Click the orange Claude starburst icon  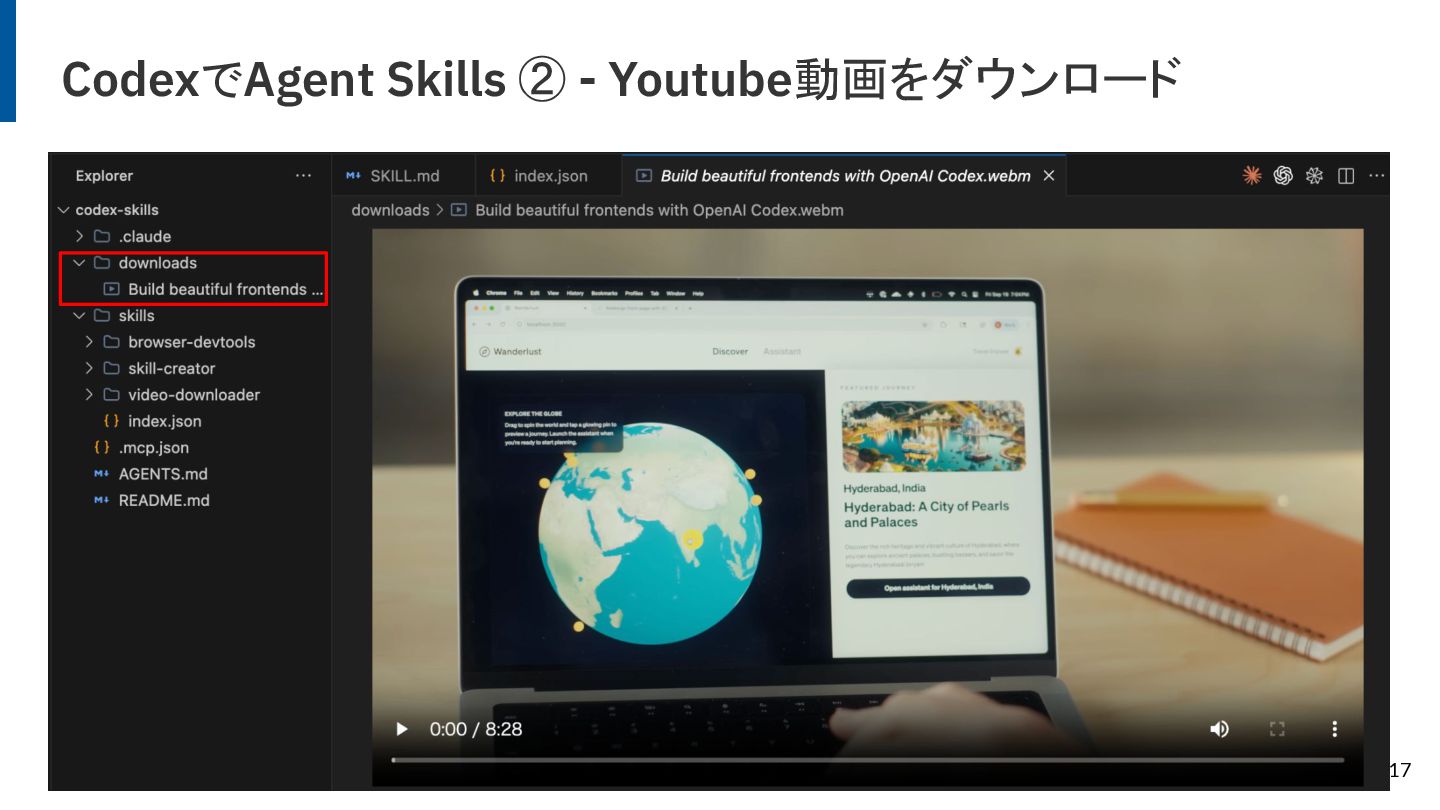click(1252, 176)
